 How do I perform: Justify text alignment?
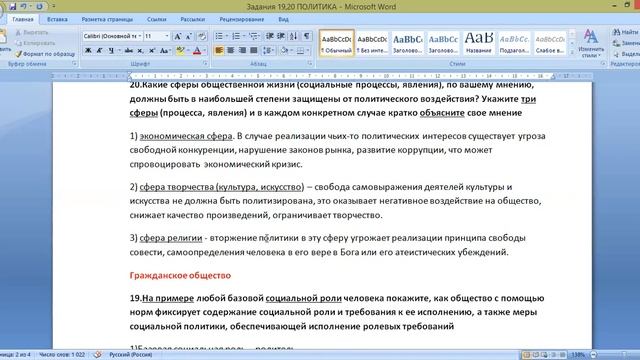[x=254, y=51]
